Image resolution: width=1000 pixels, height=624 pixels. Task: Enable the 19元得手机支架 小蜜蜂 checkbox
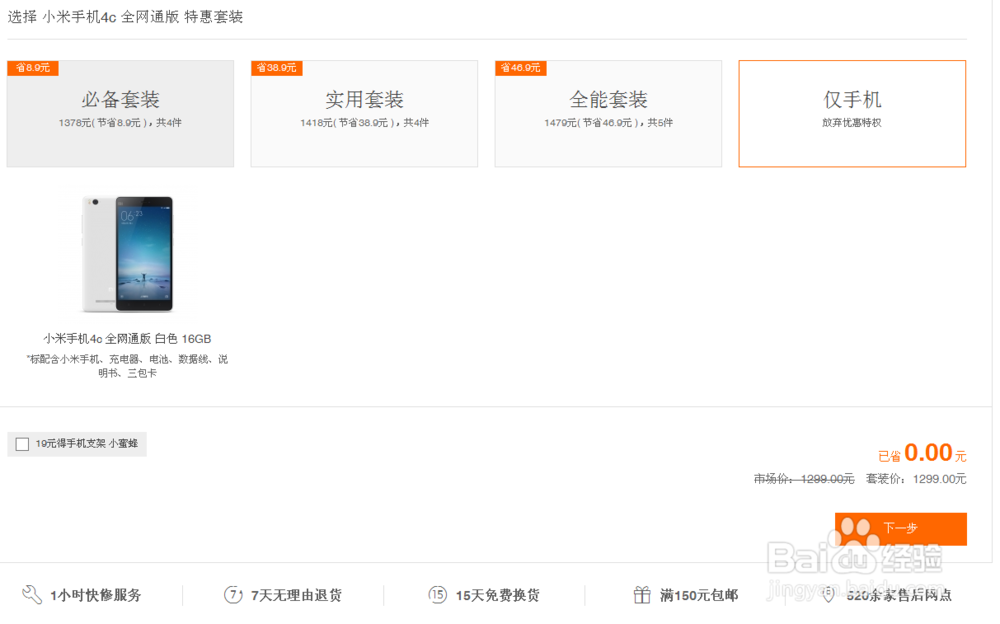[21, 444]
